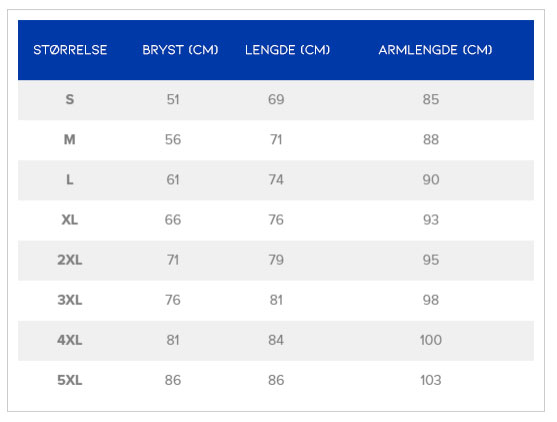
Task: Select length value 74 for size L
Action: coord(276,180)
